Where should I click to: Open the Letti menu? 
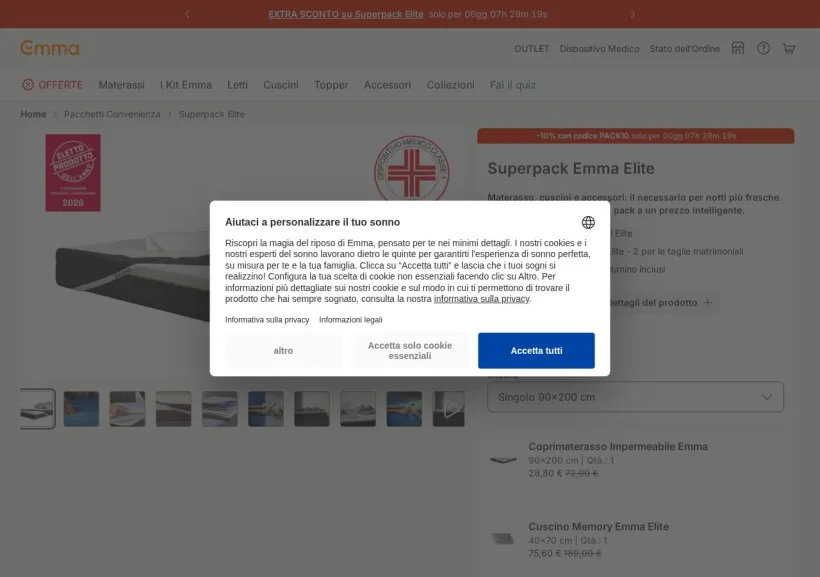tap(237, 85)
